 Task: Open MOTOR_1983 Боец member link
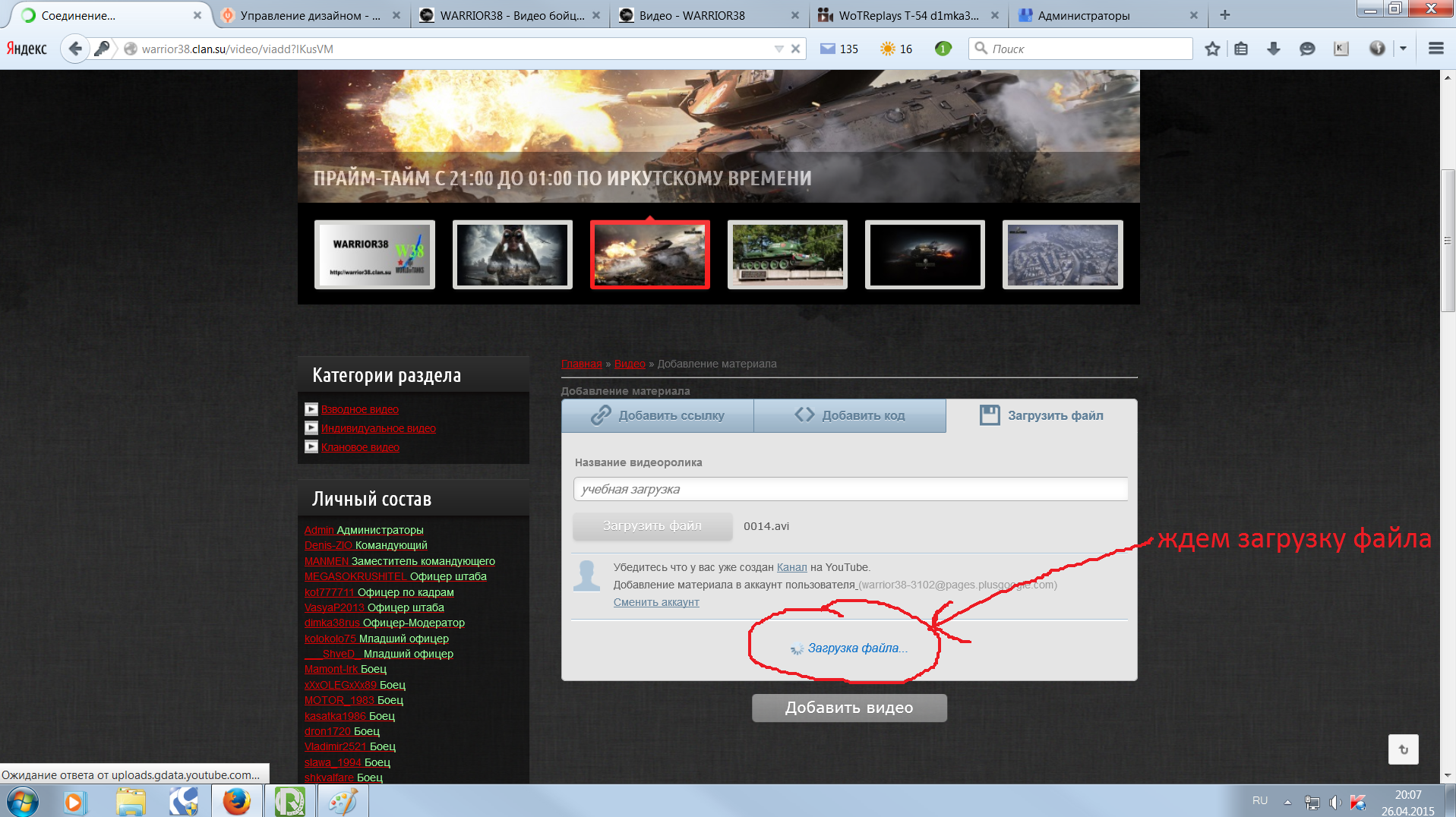tap(354, 700)
